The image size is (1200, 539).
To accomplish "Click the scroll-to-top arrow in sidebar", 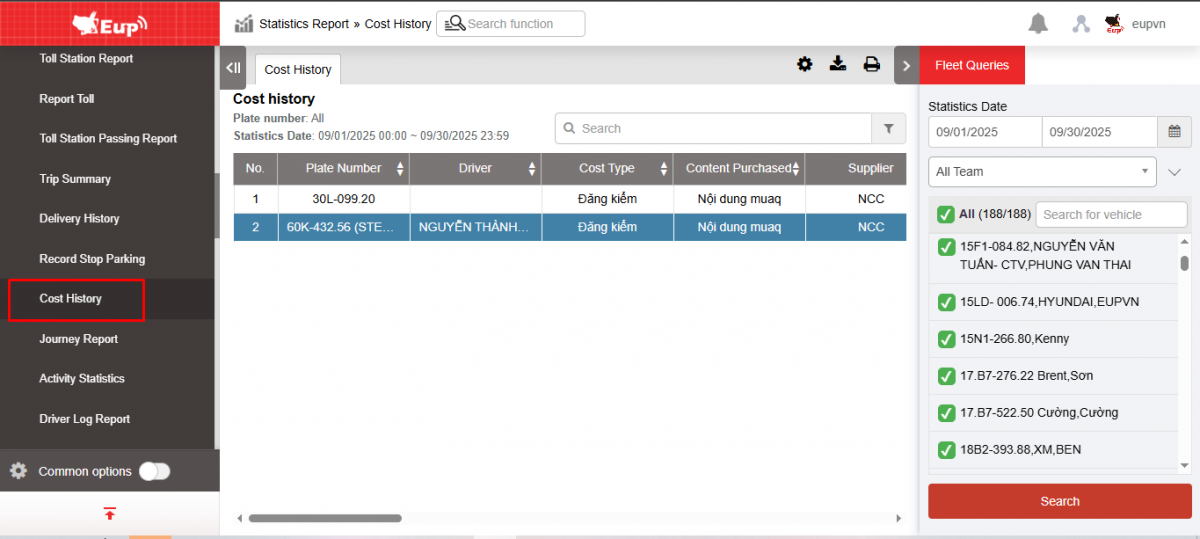I will coord(109,514).
